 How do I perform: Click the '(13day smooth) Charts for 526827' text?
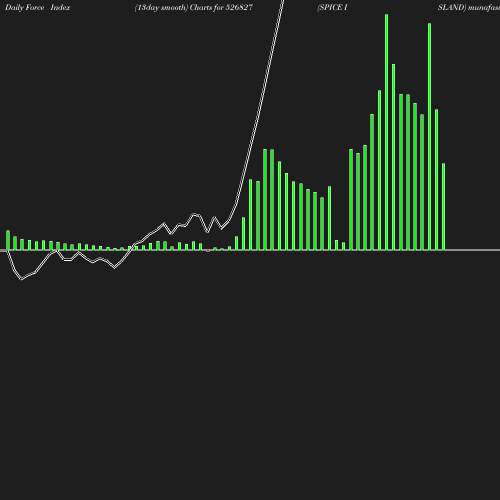coord(194,8)
